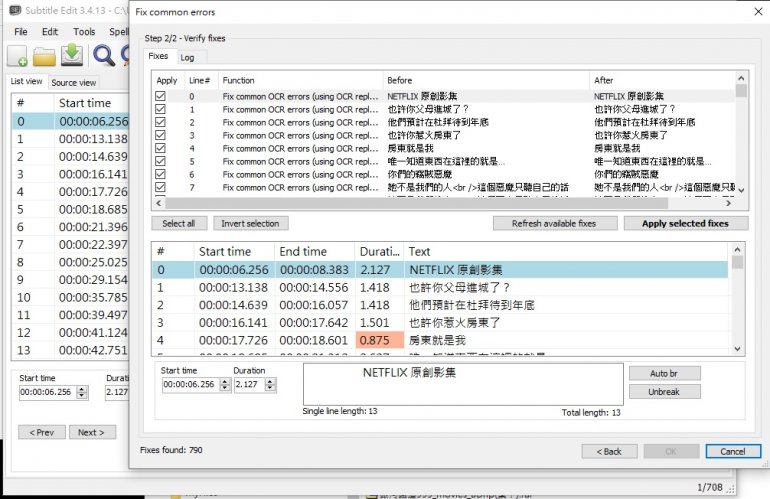Screen dimensions: 770x499
Task: Switch to Source view tab
Action: (x=74, y=83)
